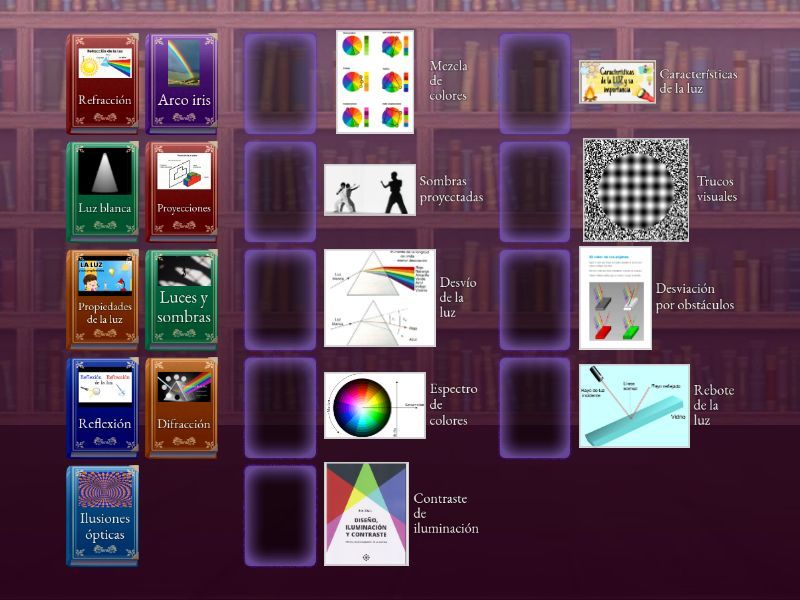800x600 pixels.
Task: Pick the Arco iris book tile
Action: click(182, 83)
